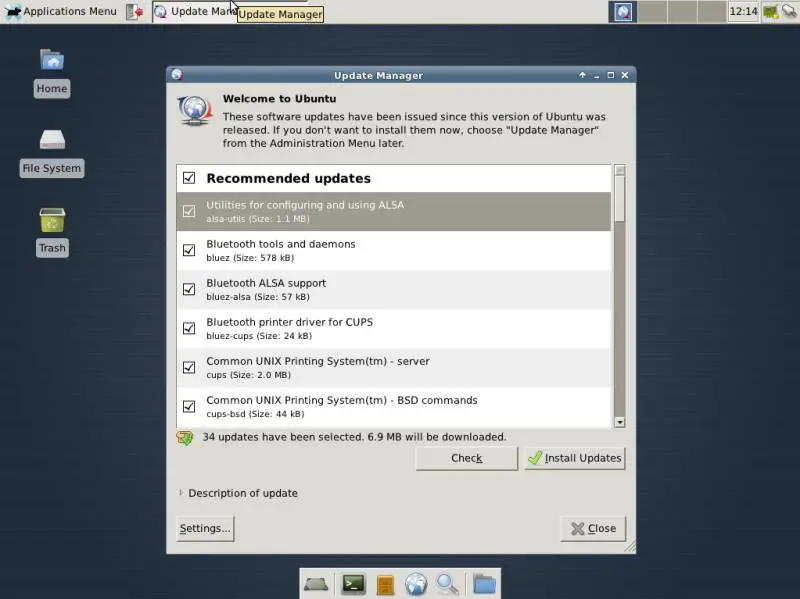Click the update list scrollbar down arrow
Viewport: 800px width, 599px height.
click(620, 422)
